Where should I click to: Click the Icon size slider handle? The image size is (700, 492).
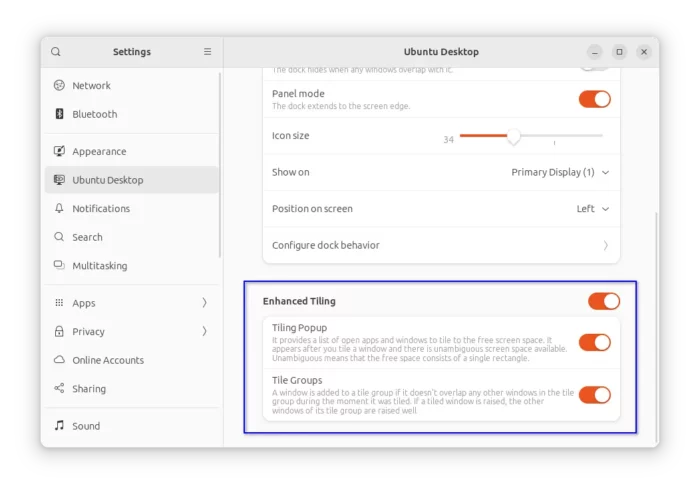tap(514, 136)
